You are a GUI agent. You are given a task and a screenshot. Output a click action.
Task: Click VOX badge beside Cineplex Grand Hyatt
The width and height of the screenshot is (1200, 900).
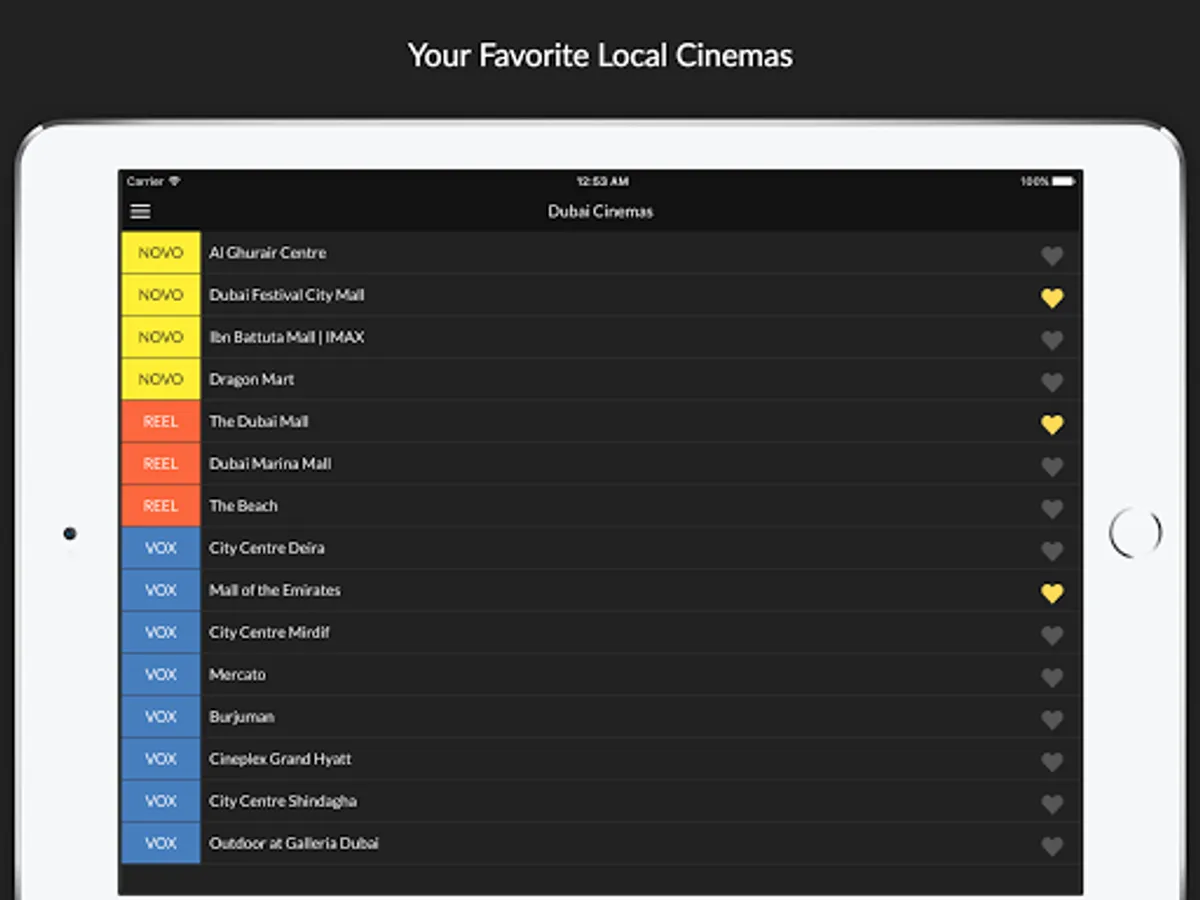[161, 759]
